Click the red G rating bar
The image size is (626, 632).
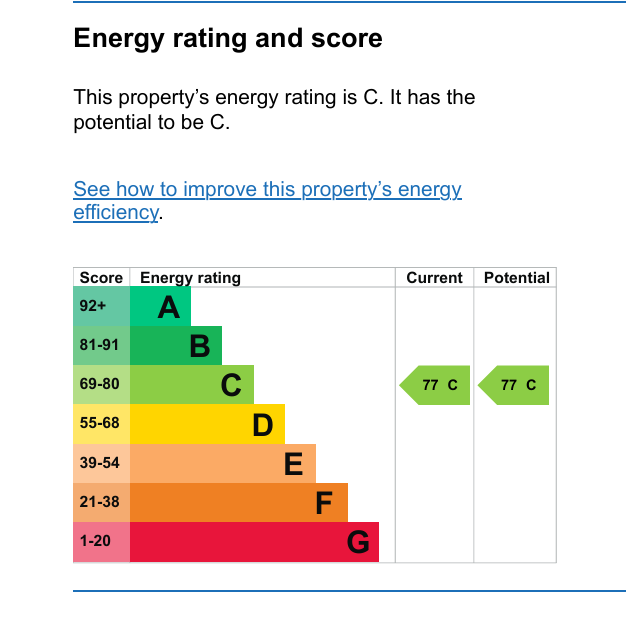pos(254,542)
